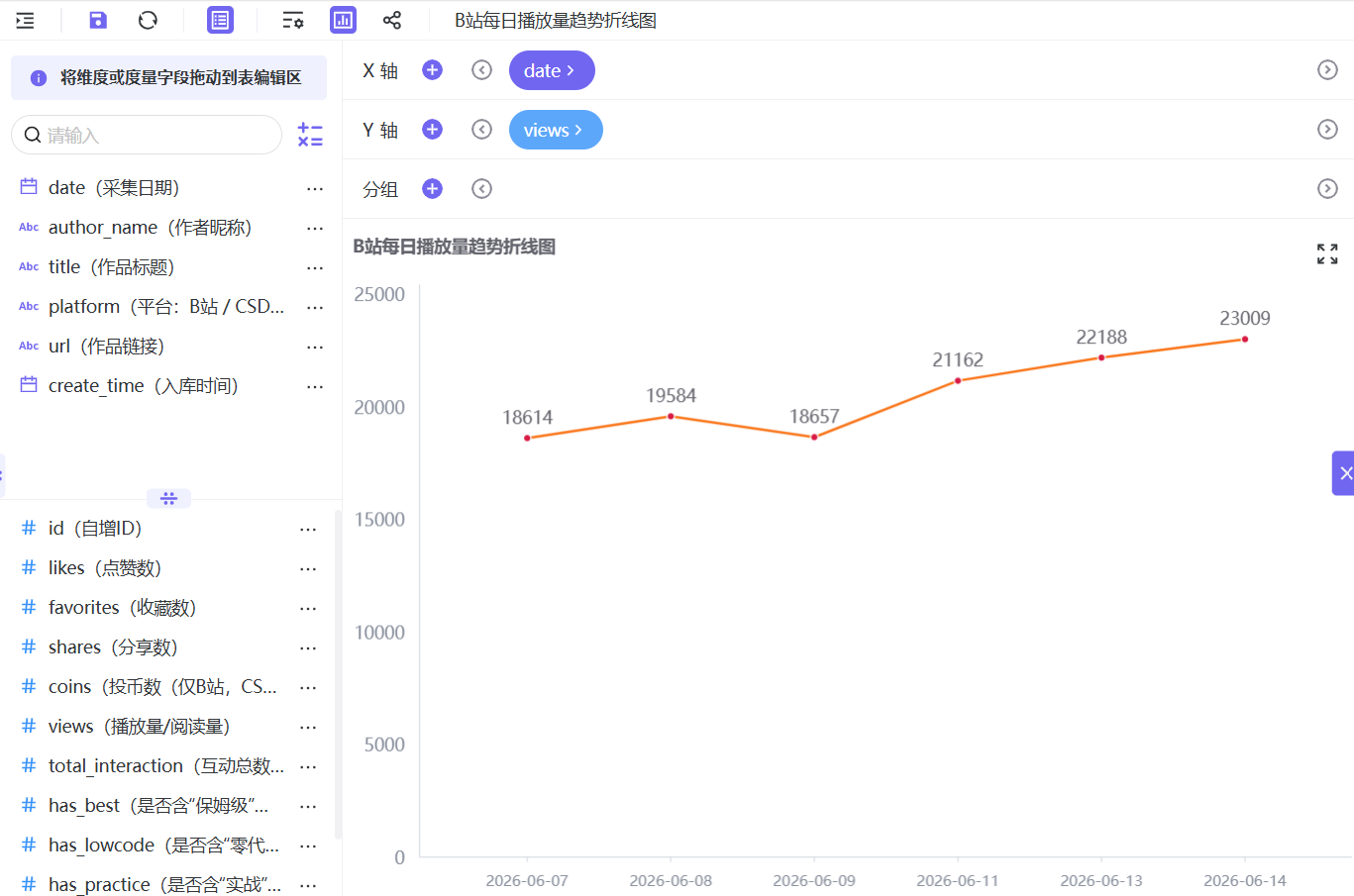Open more options for shares field
Viewport: 1354px width, 896px height.
pyautogui.click(x=308, y=647)
